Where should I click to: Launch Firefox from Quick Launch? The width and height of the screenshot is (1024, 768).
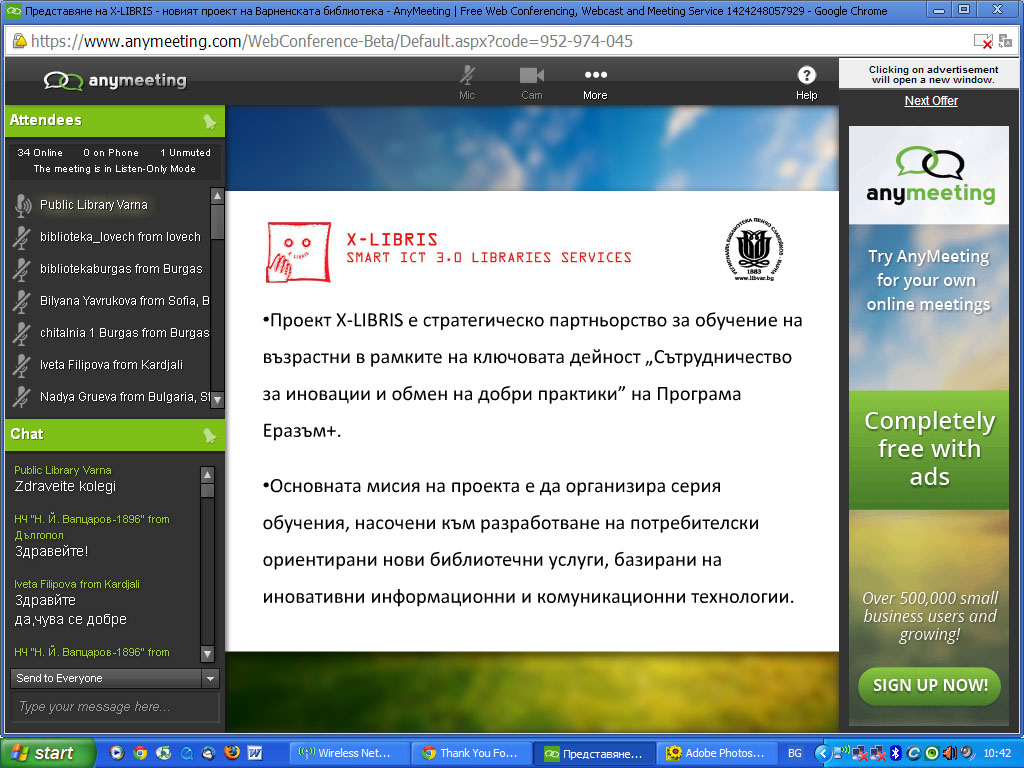coord(232,753)
